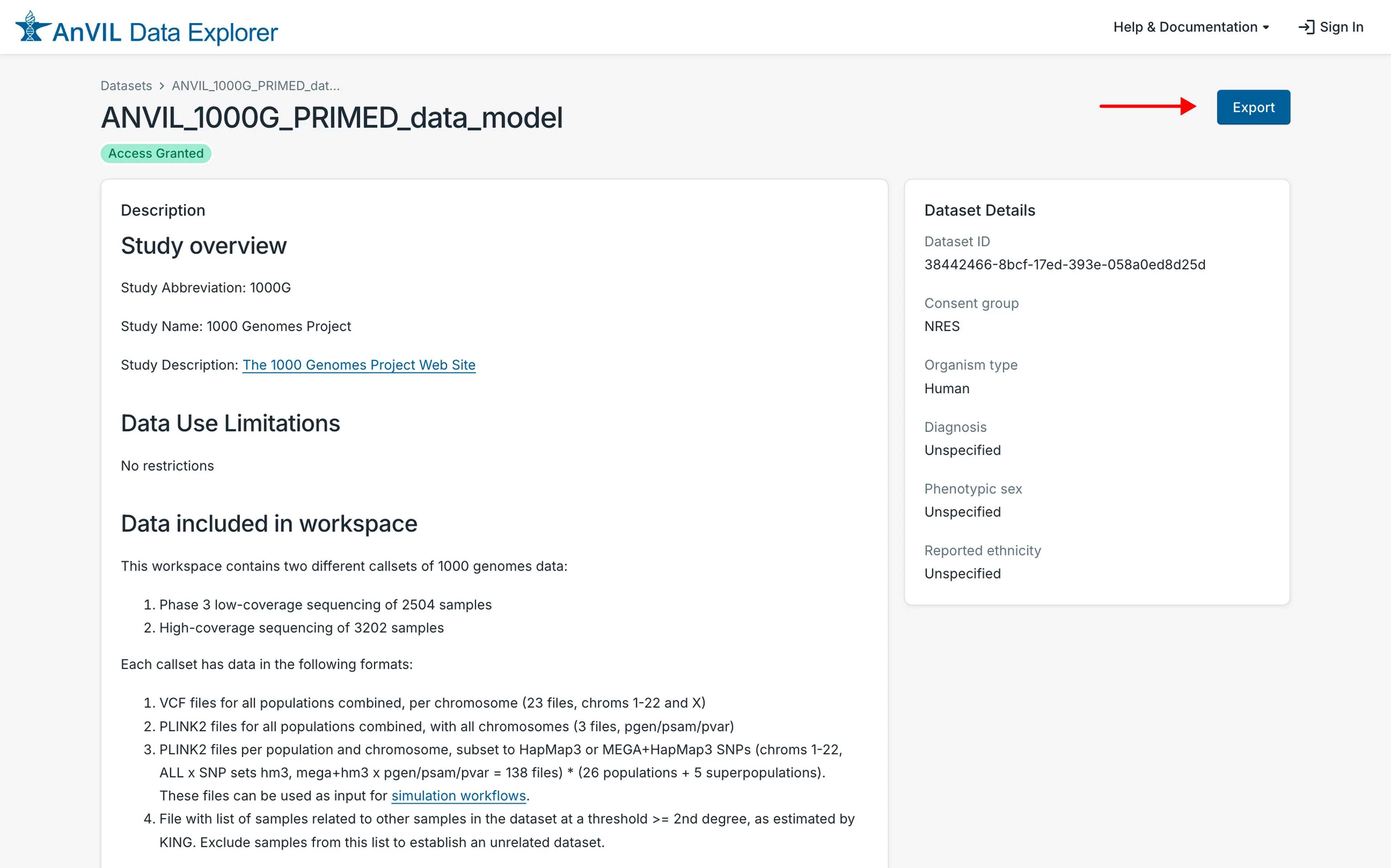
Task: Click the Data Use Limitations heading
Action: click(230, 423)
